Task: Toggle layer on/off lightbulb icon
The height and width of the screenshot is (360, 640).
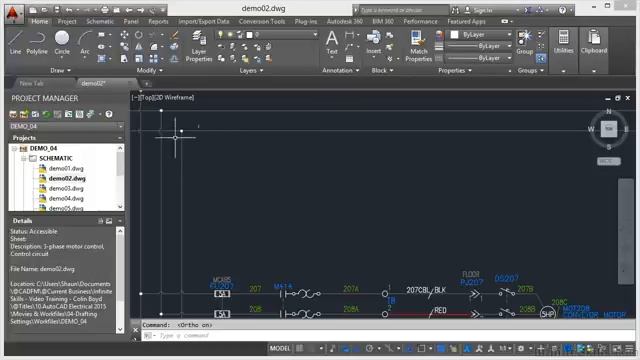Action: click(220, 35)
